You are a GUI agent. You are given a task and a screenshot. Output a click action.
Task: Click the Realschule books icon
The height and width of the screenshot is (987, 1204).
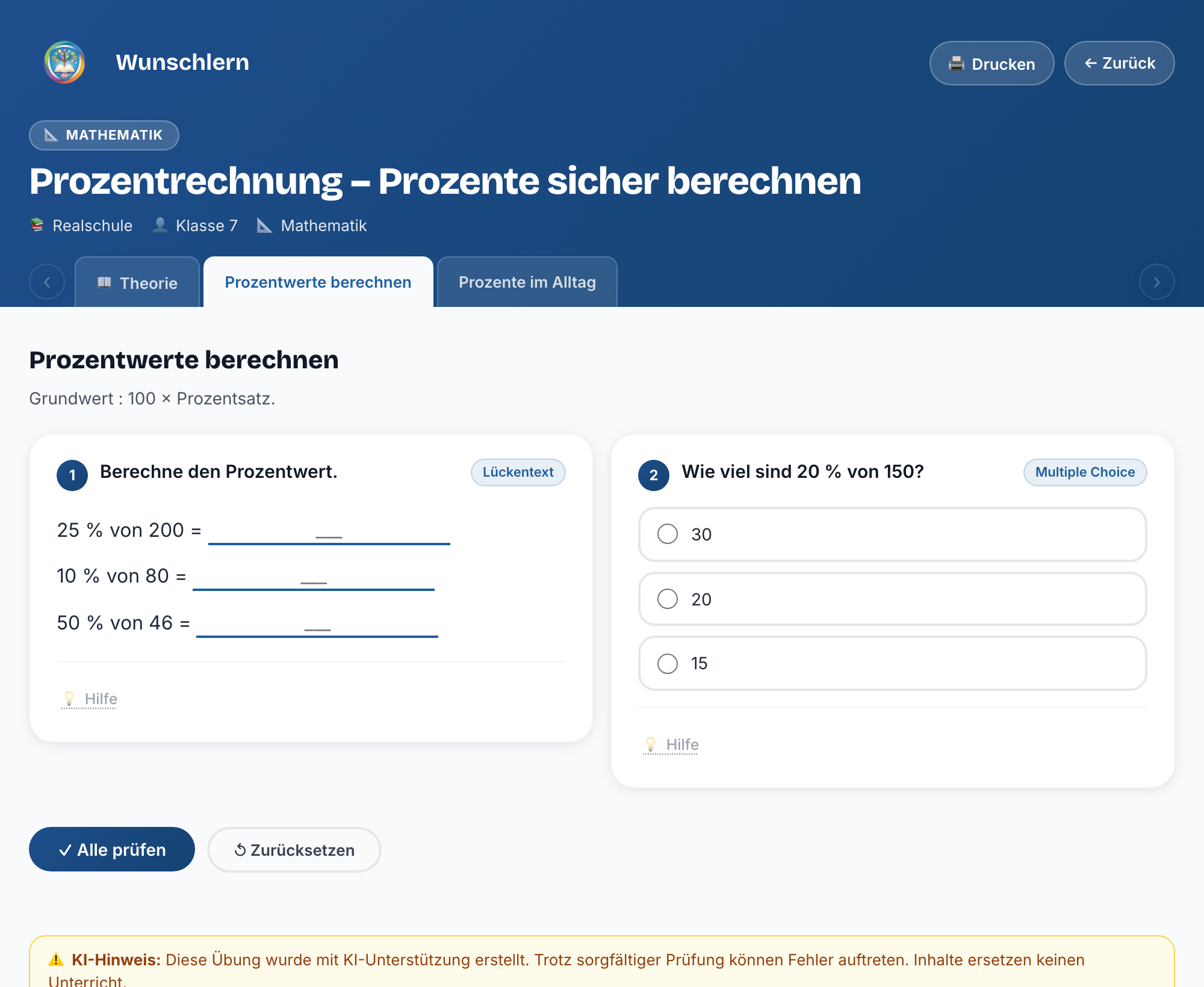tap(37, 225)
